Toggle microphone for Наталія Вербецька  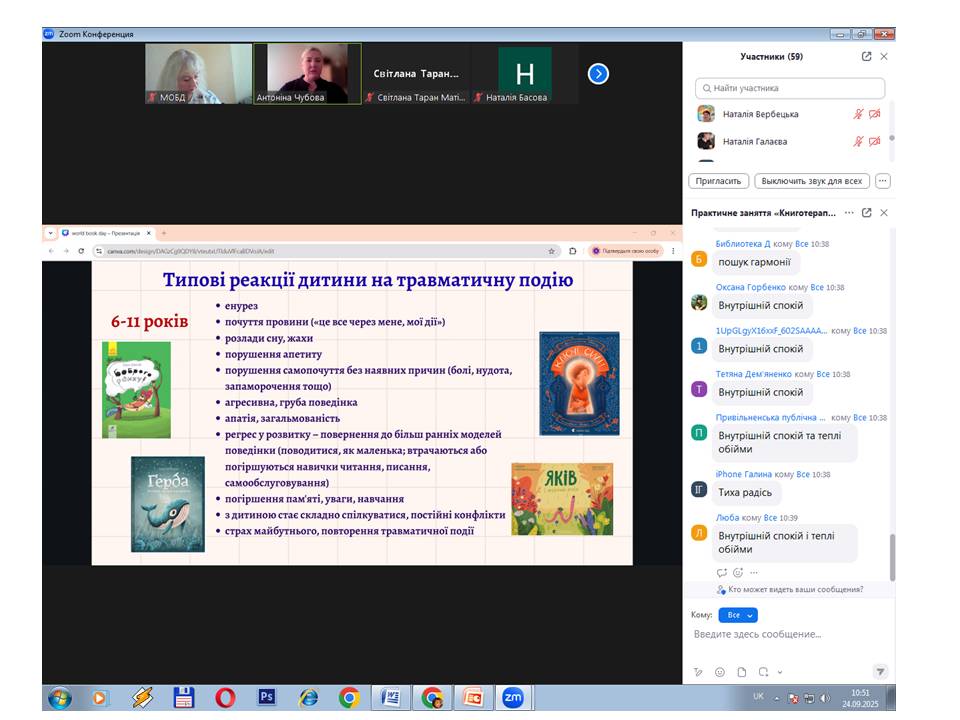click(858, 114)
